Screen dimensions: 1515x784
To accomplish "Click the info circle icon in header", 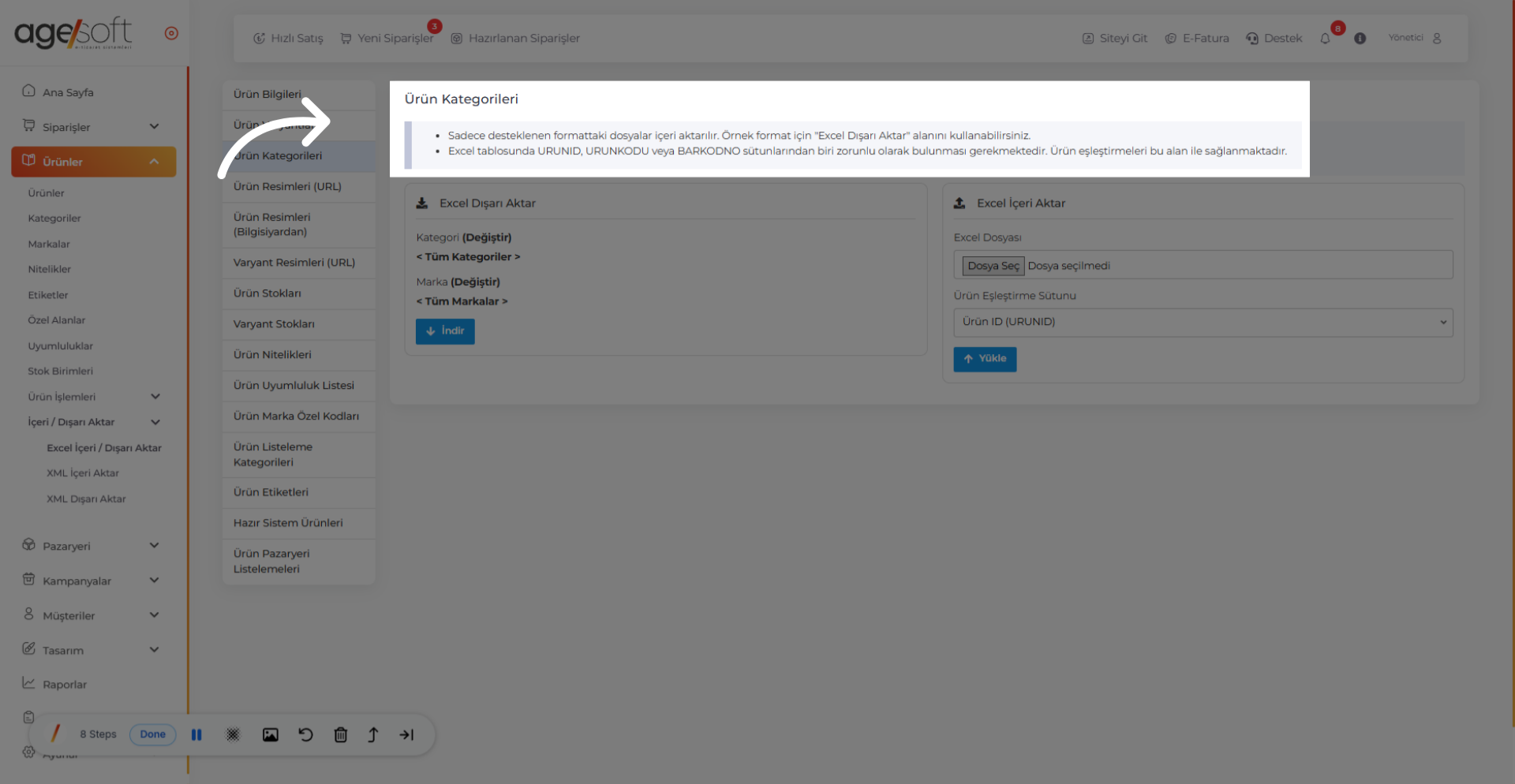I will pos(1360,38).
